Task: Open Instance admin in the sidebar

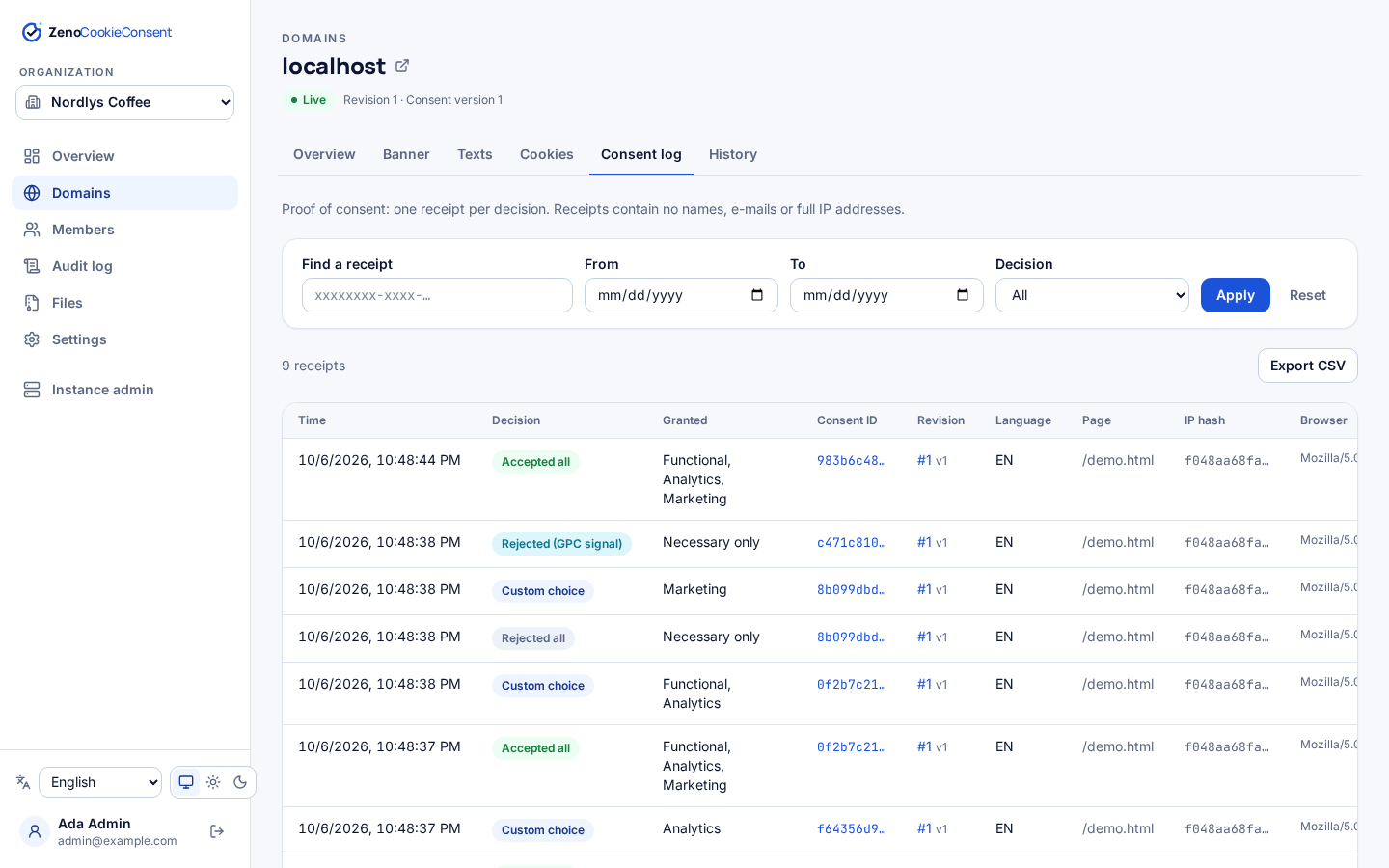Action: [124, 390]
